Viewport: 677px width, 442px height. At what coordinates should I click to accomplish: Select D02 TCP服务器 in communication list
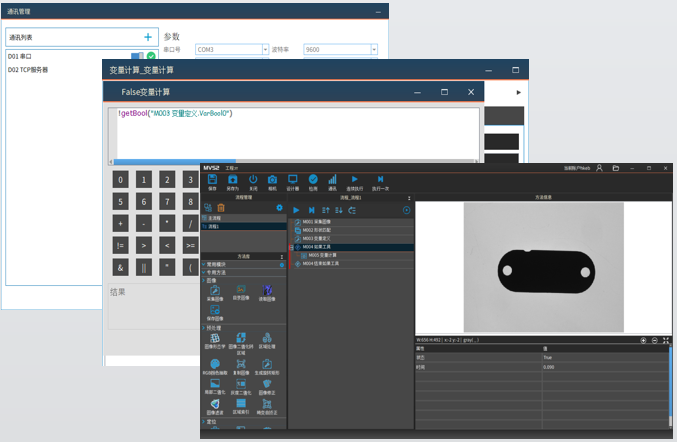click(x=30, y=70)
